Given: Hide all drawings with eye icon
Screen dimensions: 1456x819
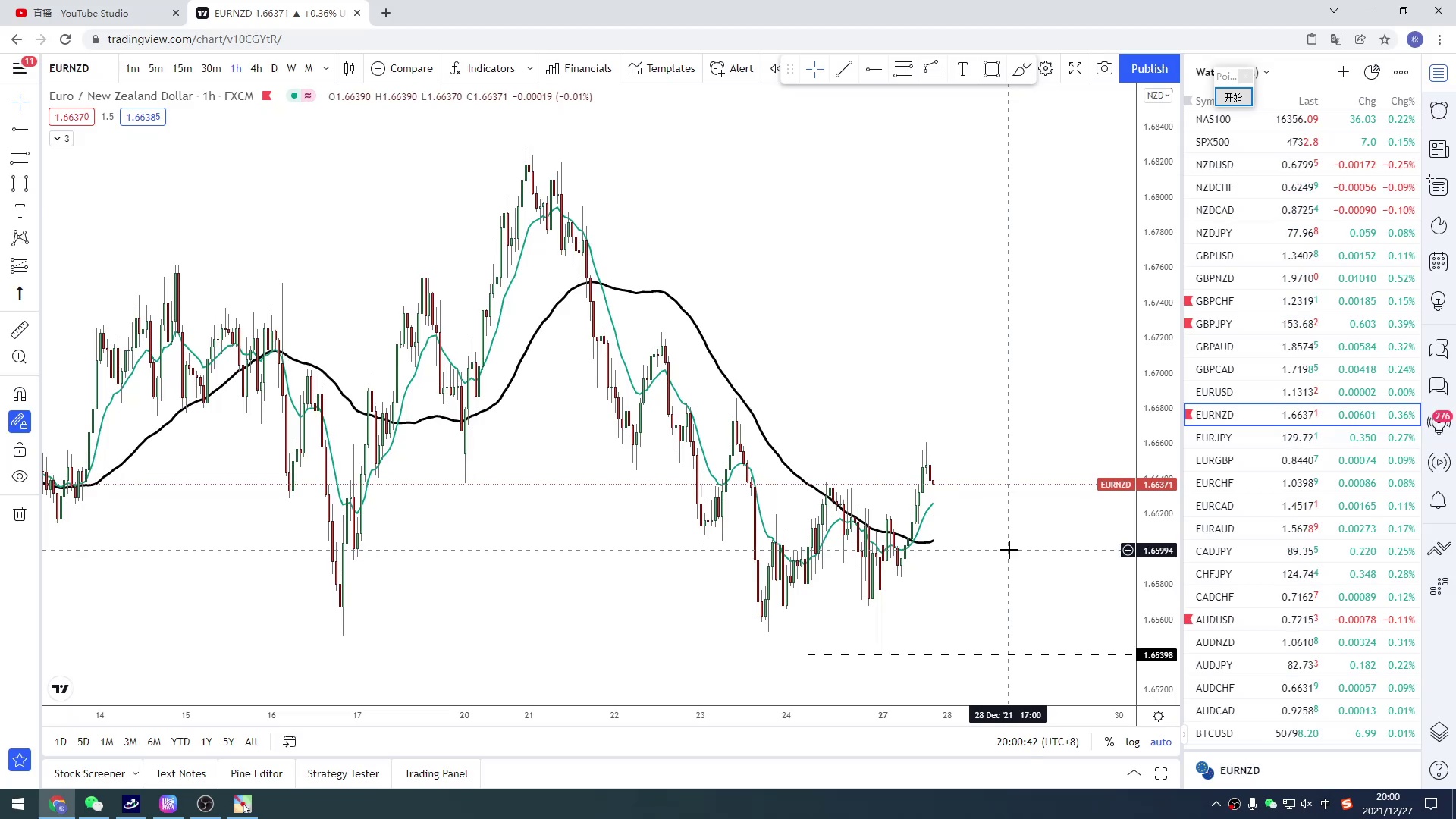Looking at the screenshot, I should (20, 476).
